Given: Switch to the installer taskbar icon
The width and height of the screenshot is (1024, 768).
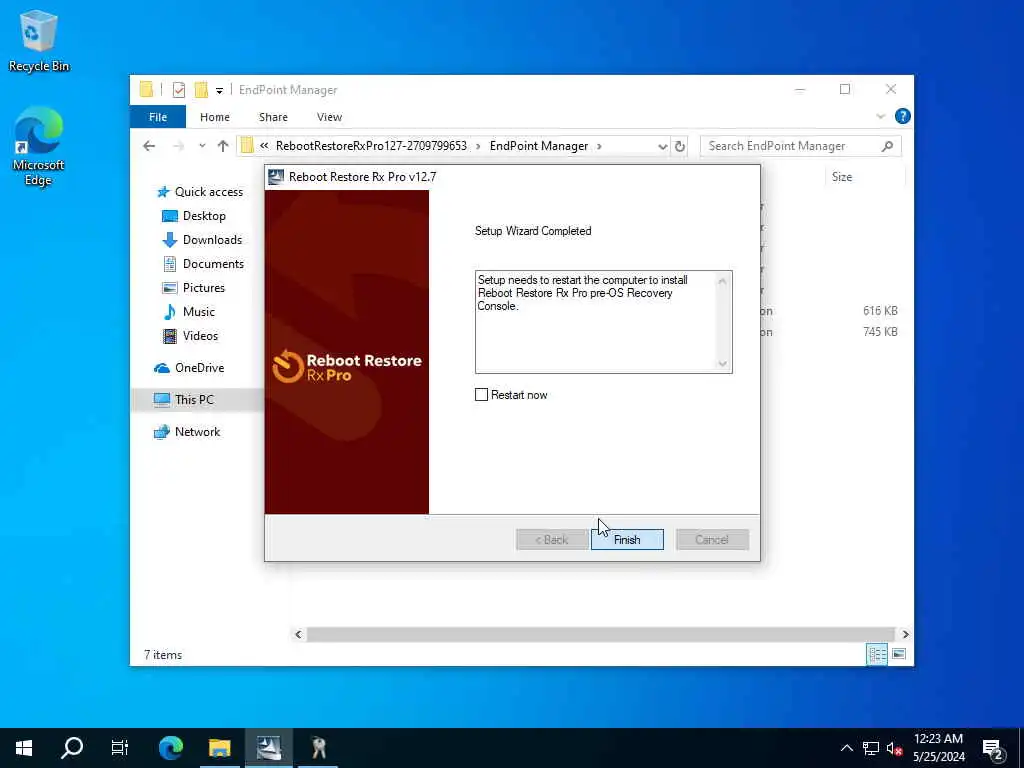Looking at the screenshot, I should 268,748.
